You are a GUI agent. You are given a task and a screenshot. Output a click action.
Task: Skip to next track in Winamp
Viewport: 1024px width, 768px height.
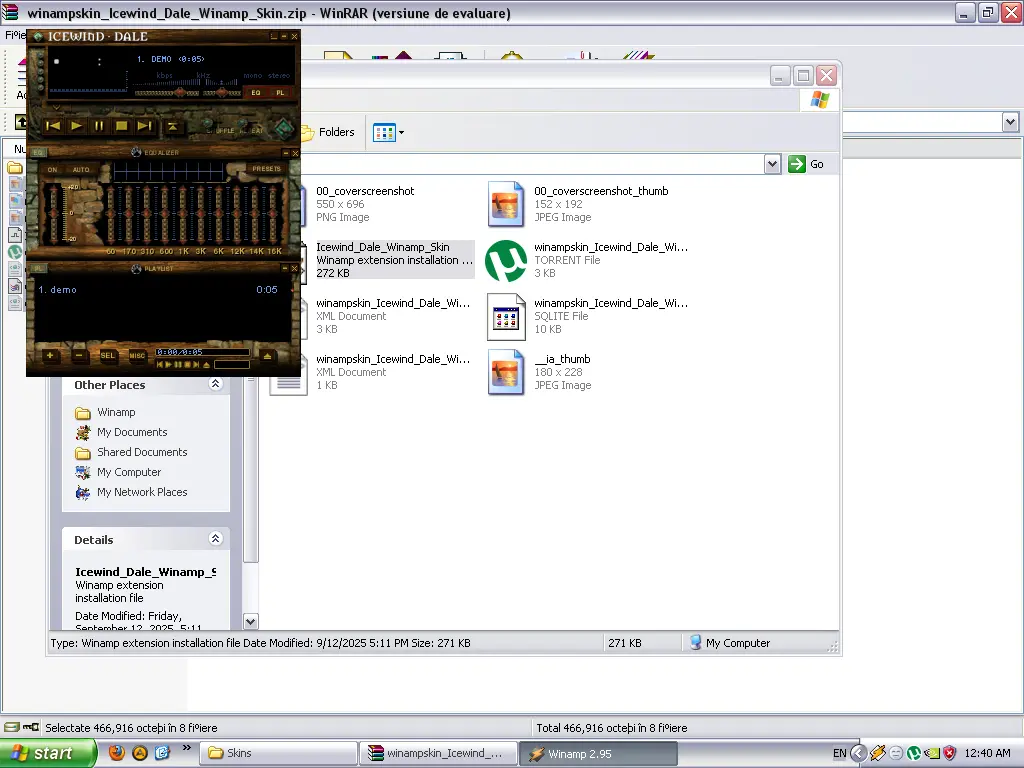click(144, 126)
